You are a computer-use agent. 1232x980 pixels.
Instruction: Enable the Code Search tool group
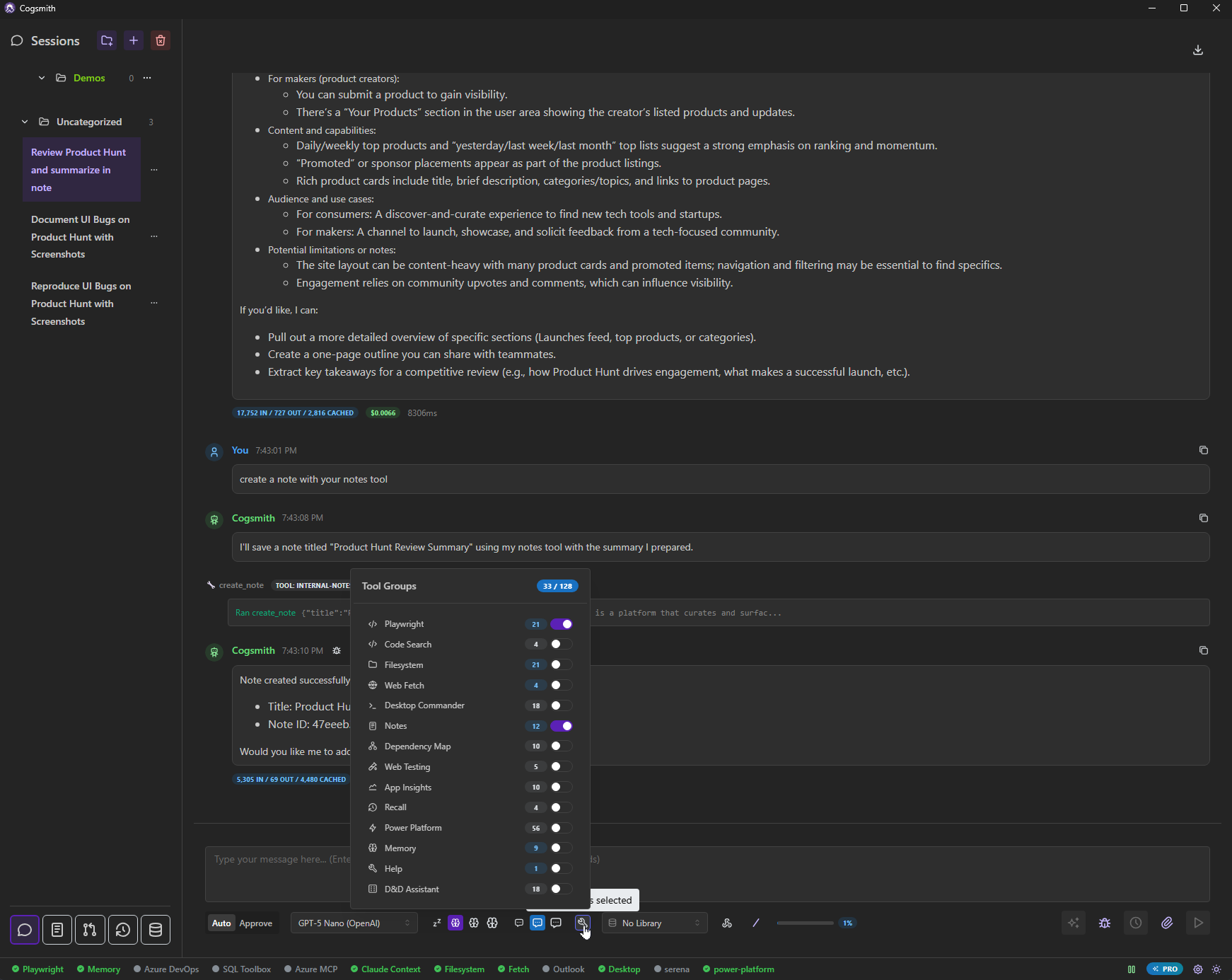(562, 644)
